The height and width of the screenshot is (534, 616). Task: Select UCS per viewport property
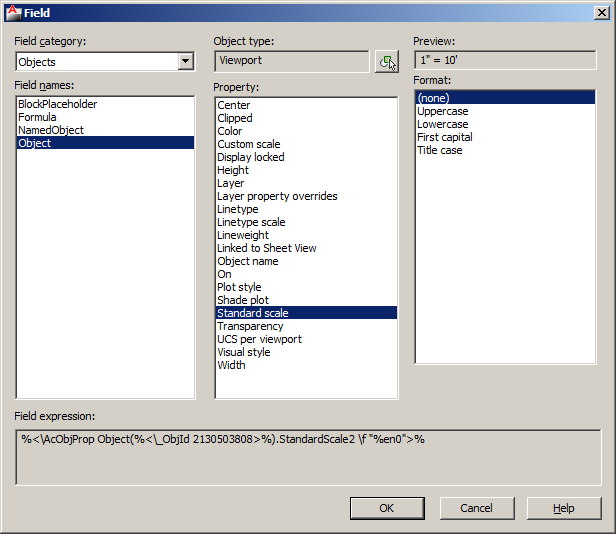coord(306,339)
